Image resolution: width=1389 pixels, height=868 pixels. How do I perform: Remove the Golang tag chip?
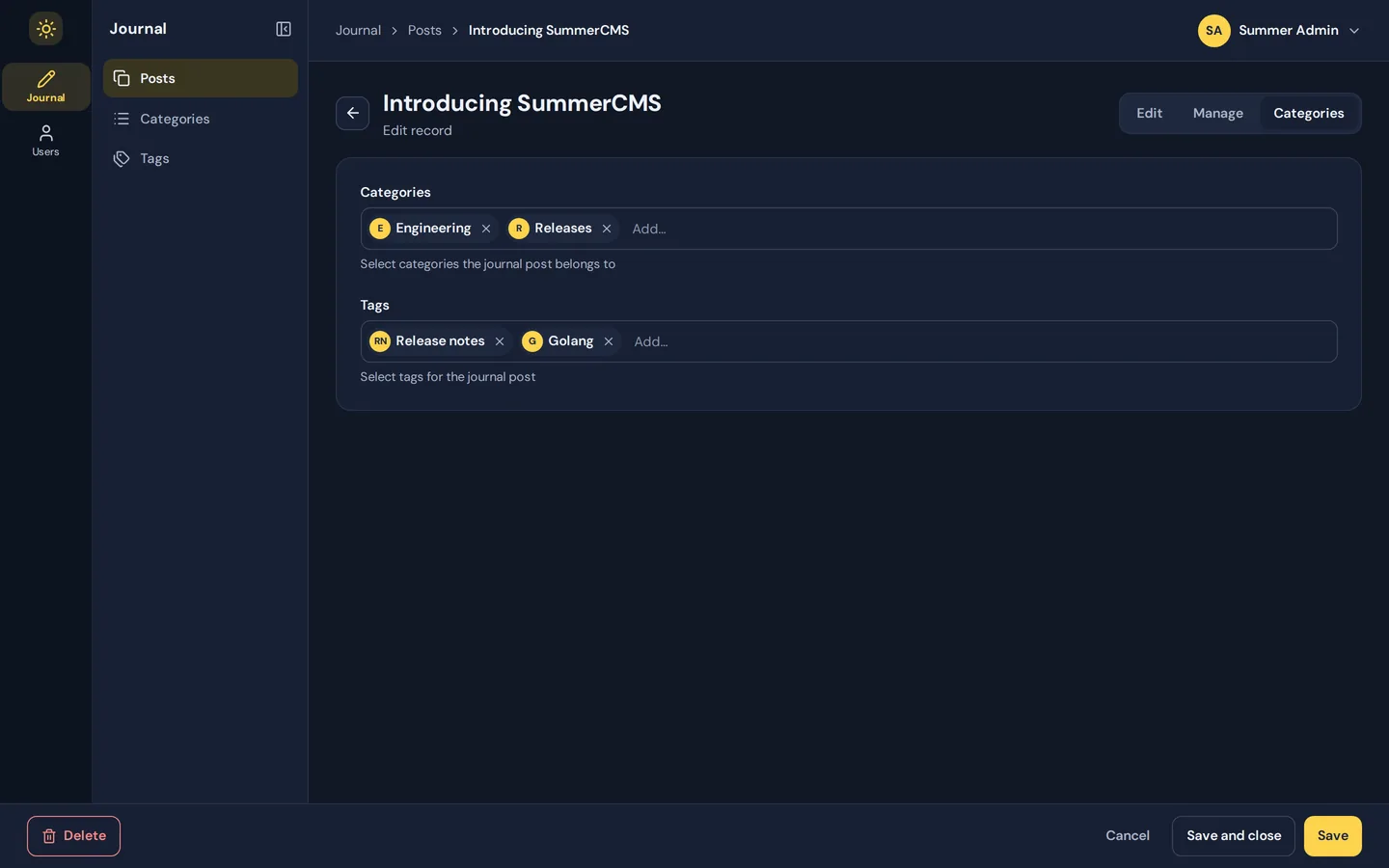pos(609,341)
